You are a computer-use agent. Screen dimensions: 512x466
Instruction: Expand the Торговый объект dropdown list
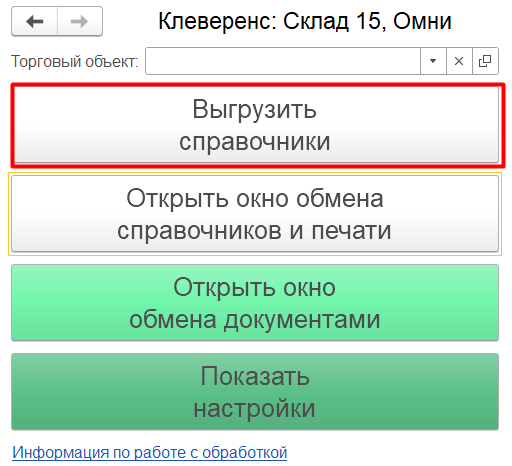point(433,61)
